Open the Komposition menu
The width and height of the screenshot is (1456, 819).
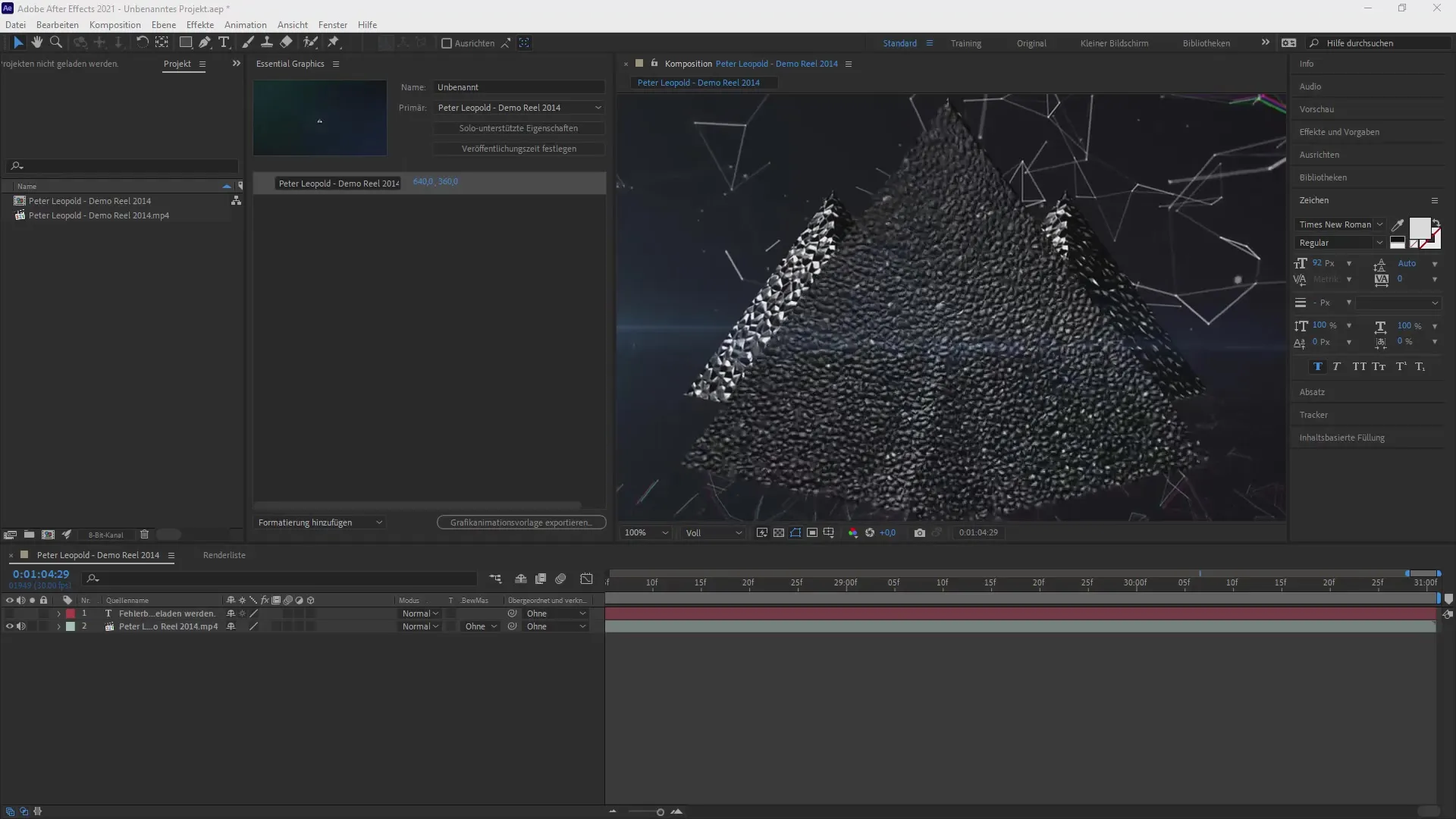pos(115,24)
